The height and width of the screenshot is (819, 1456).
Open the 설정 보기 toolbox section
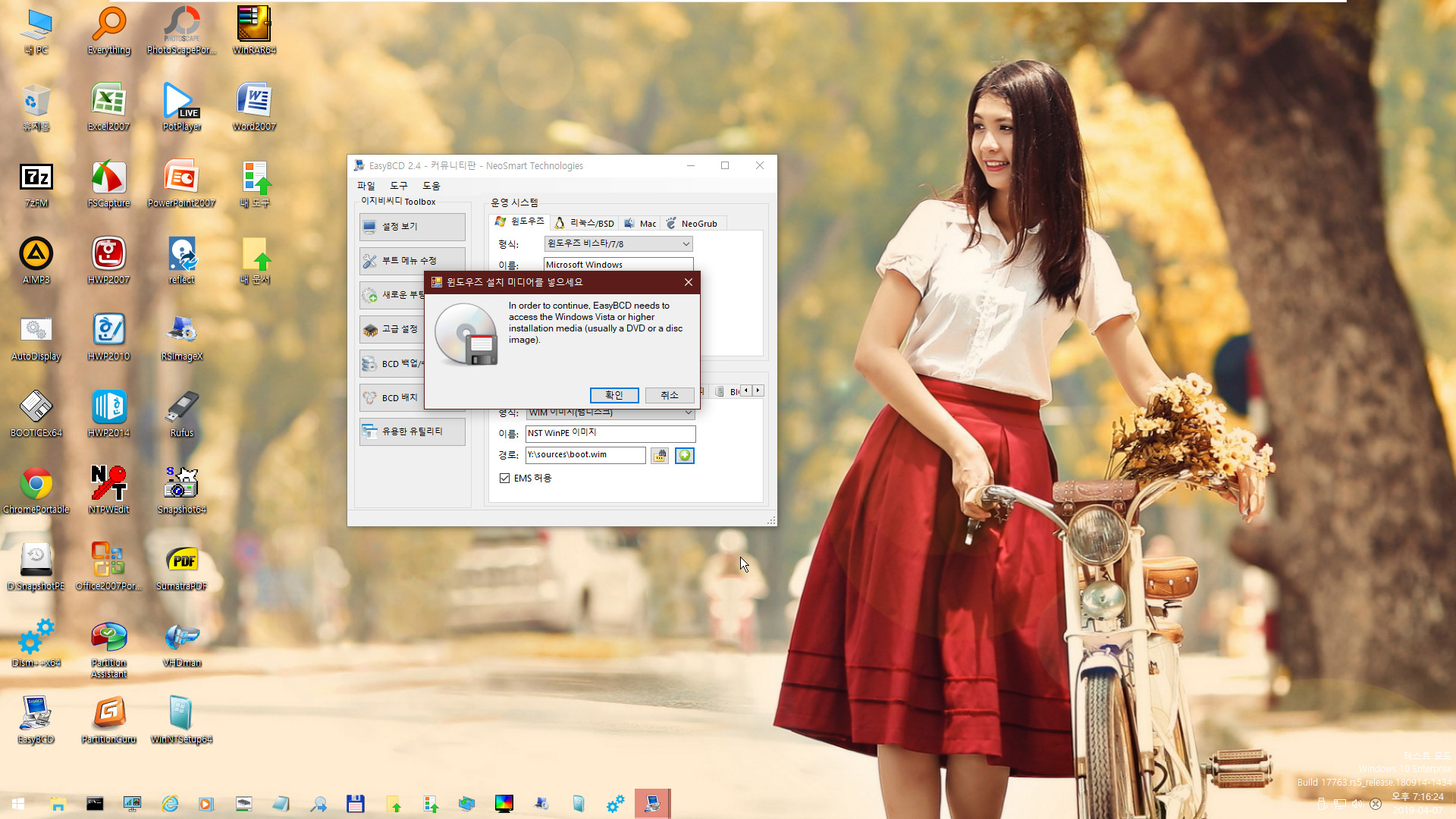click(x=412, y=227)
